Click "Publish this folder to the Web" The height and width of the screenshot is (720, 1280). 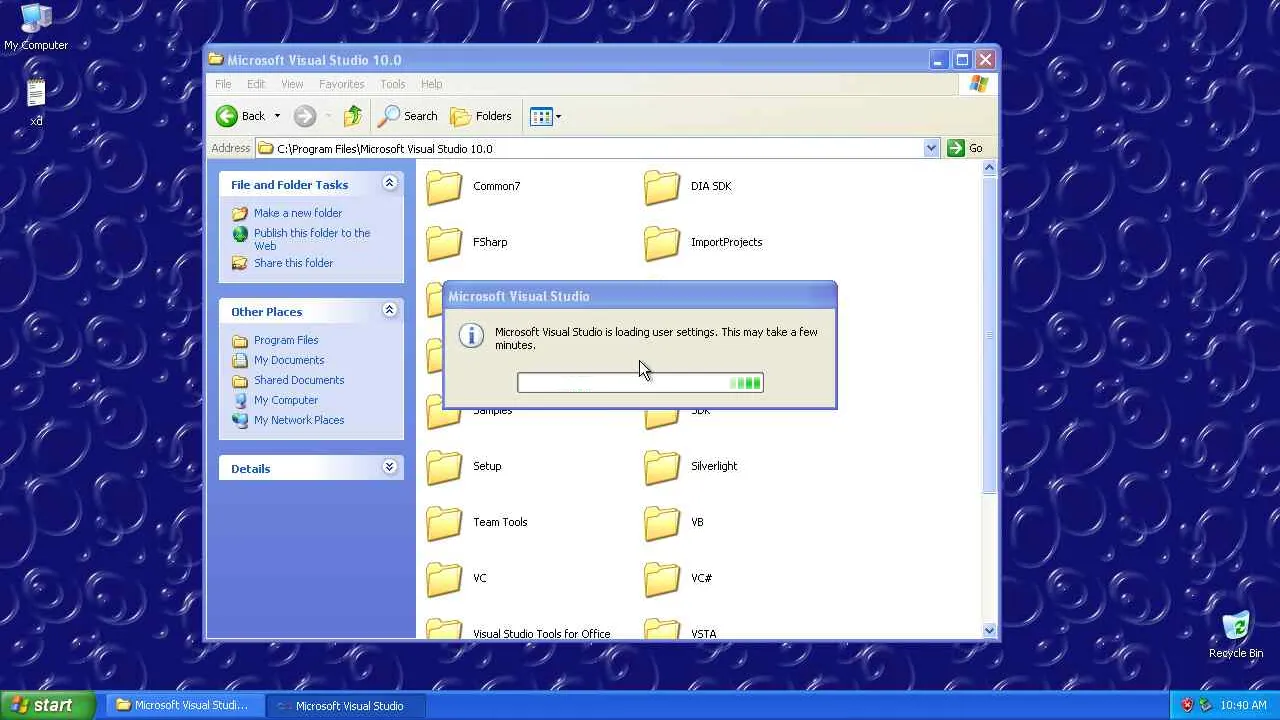coord(312,239)
